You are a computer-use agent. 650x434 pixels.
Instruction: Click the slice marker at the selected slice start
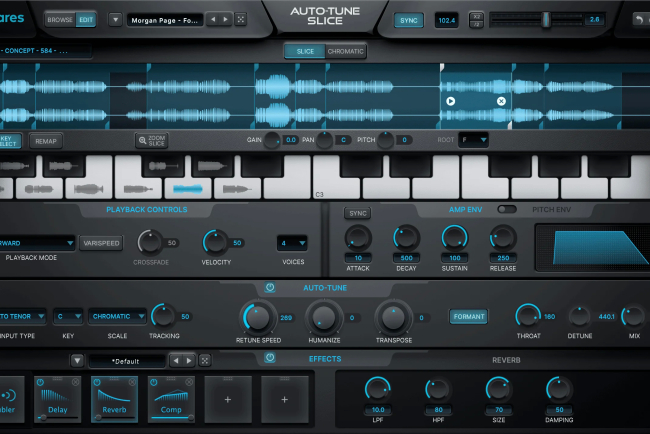[442, 67]
